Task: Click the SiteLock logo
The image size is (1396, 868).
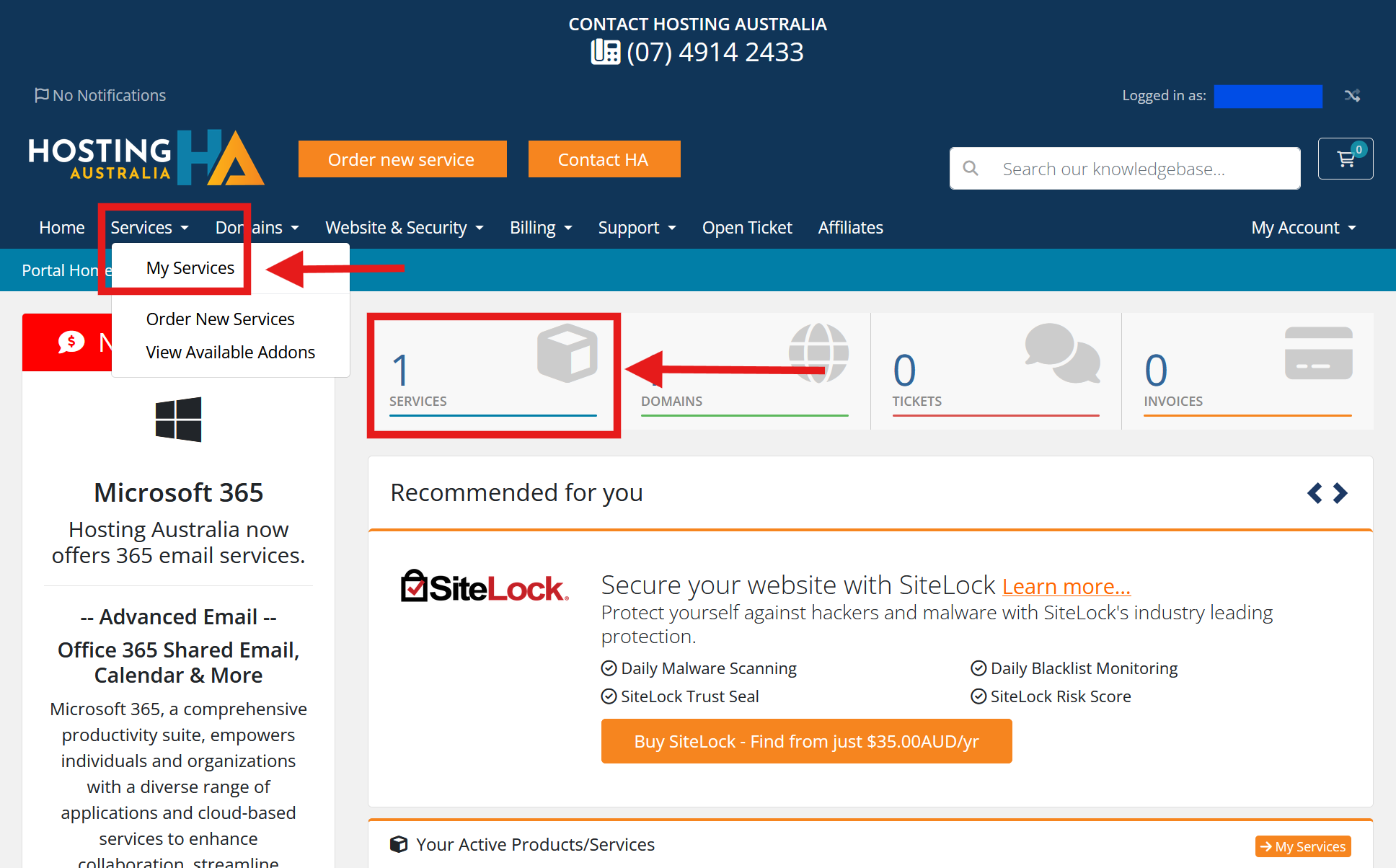Action: pos(485,587)
